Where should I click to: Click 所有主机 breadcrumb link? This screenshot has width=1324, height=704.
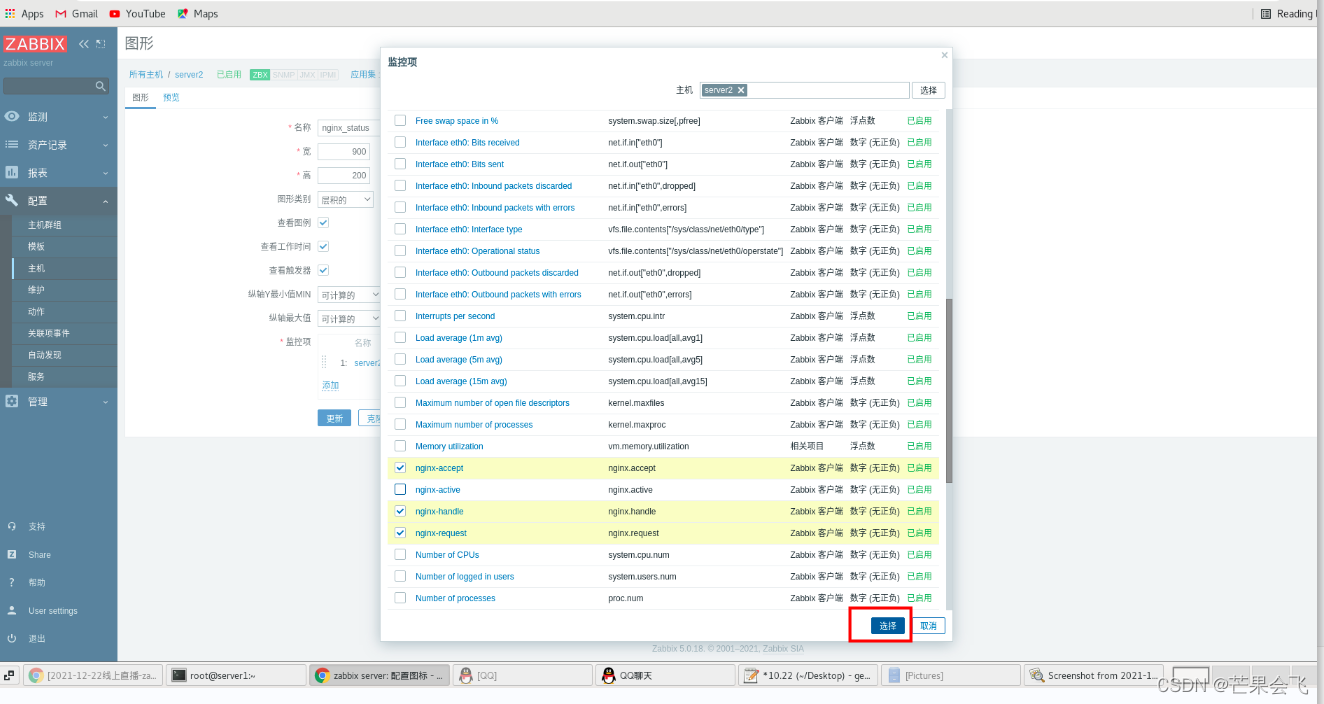(x=146, y=74)
